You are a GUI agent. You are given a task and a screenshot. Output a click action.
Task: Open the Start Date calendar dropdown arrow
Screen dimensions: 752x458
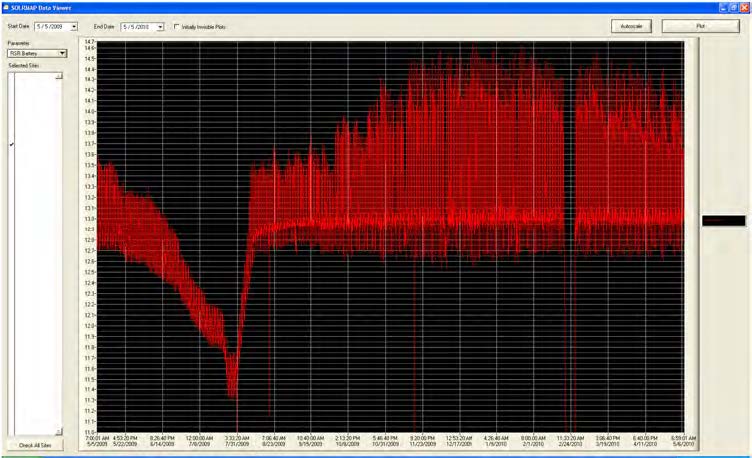(73, 26)
